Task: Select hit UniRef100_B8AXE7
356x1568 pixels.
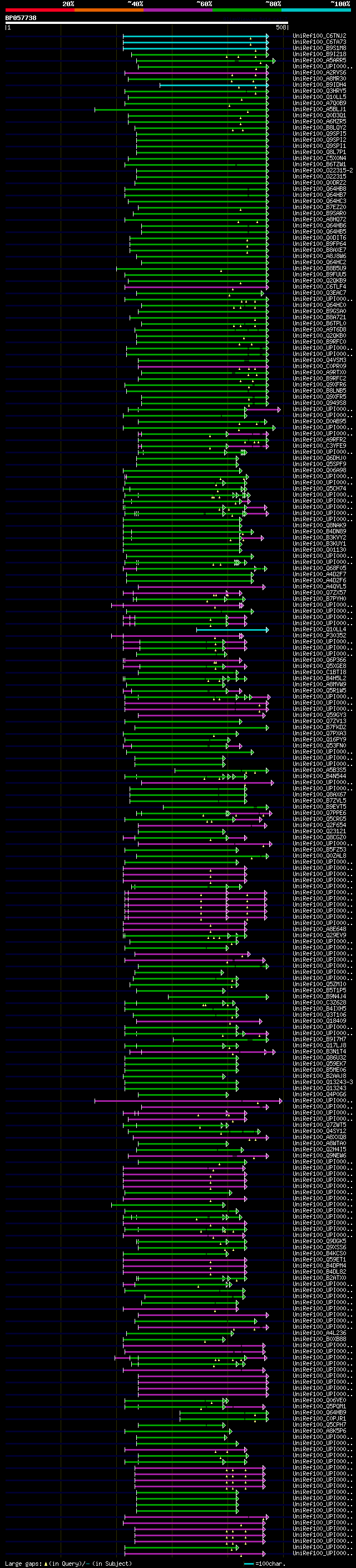Action: pyautogui.click(x=319, y=250)
